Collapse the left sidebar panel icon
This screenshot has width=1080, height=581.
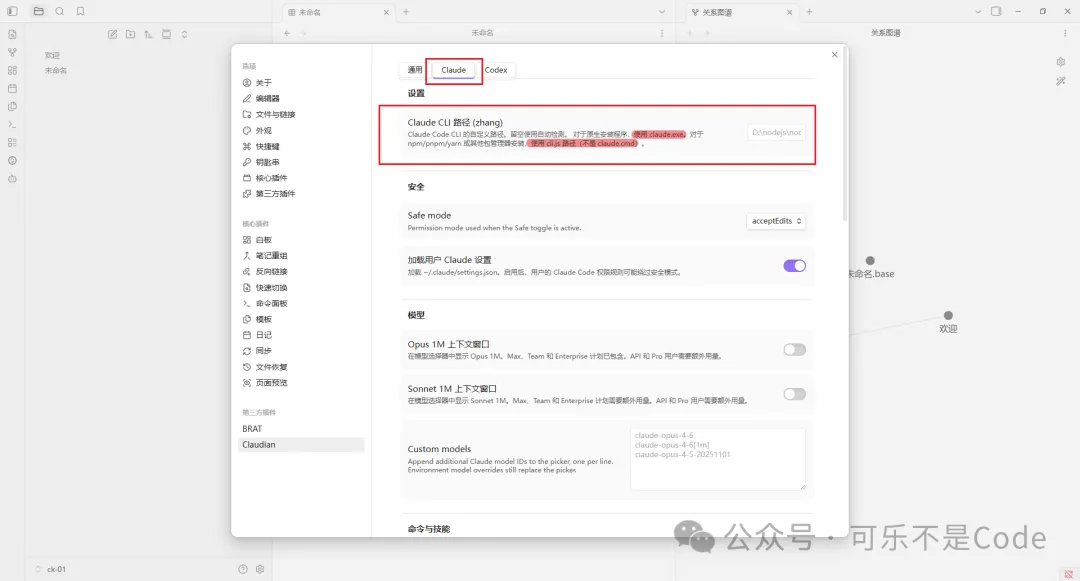[x=12, y=11]
